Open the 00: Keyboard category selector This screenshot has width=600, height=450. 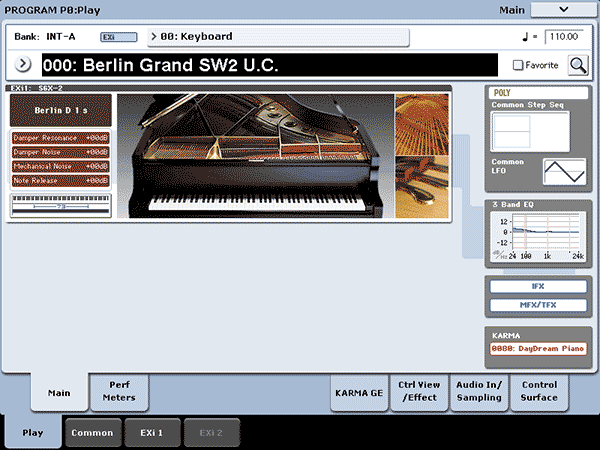tap(278, 37)
